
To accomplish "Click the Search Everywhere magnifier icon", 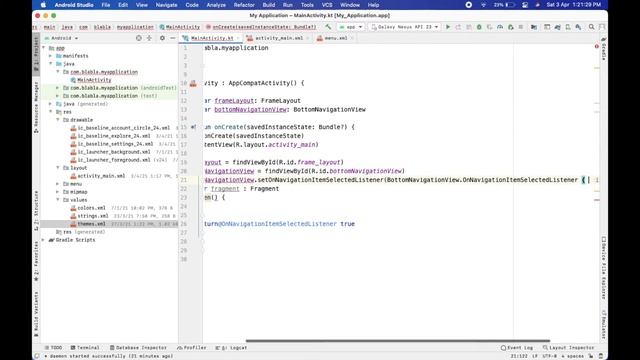I will coord(591,27).
